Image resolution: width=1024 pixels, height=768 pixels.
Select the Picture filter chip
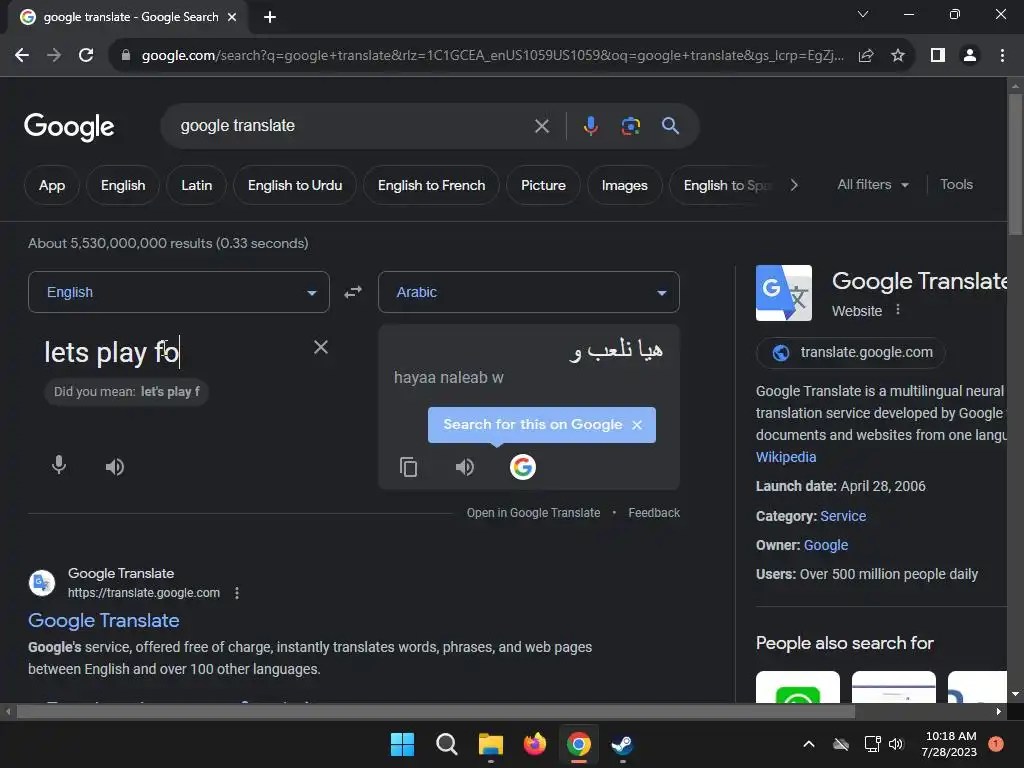(x=543, y=185)
